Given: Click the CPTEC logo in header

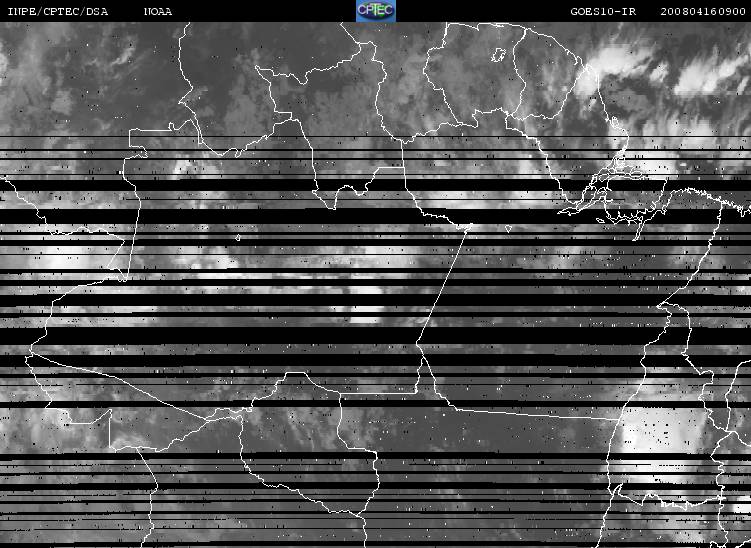Looking at the screenshot, I should pyautogui.click(x=376, y=11).
